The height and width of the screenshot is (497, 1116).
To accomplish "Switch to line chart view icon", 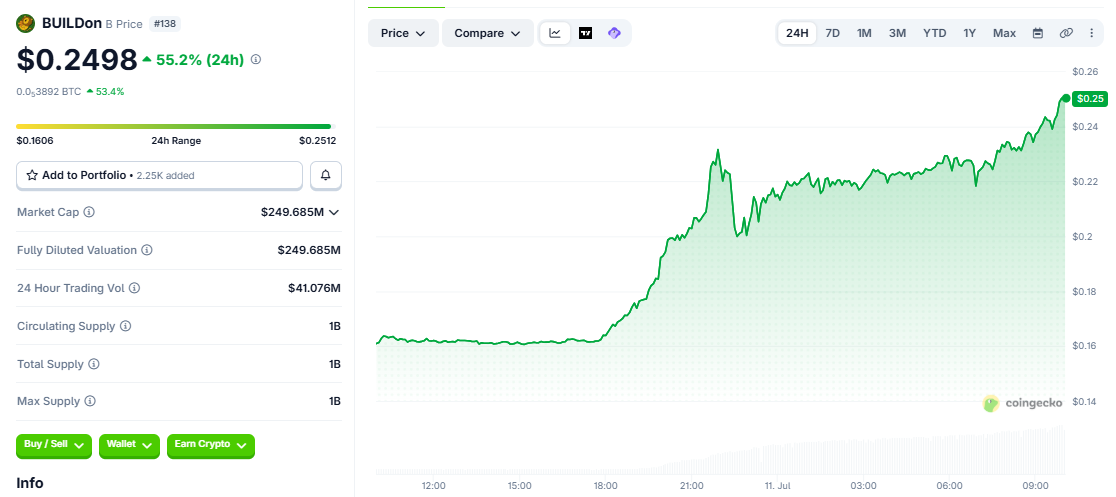I will (555, 33).
